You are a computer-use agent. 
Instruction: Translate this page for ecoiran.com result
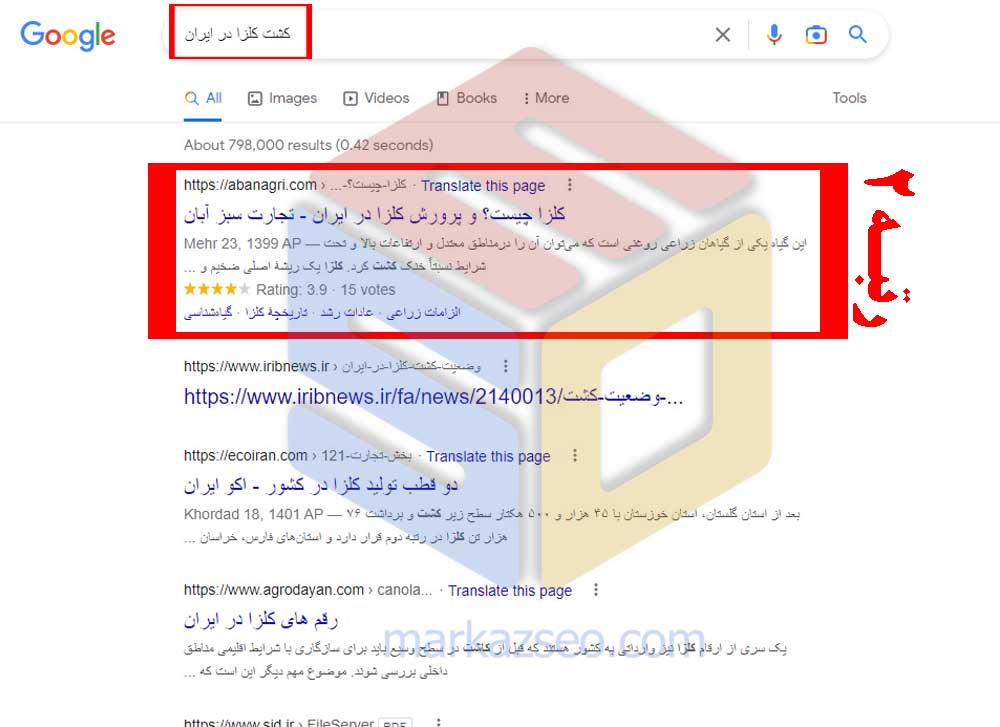488,457
